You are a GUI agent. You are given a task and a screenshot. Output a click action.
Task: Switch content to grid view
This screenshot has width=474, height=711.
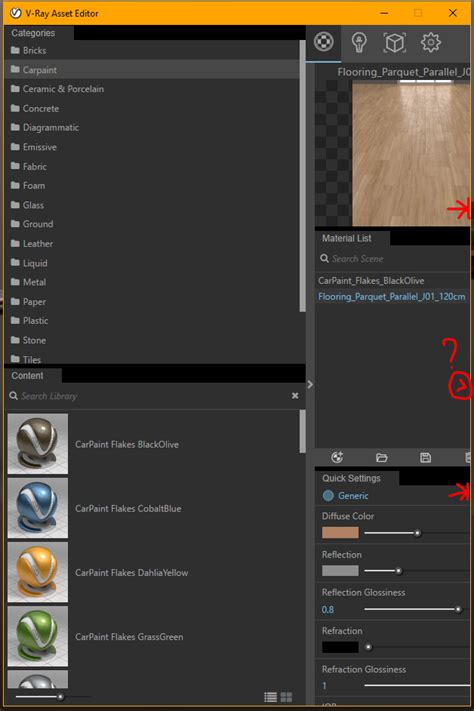point(286,697)
